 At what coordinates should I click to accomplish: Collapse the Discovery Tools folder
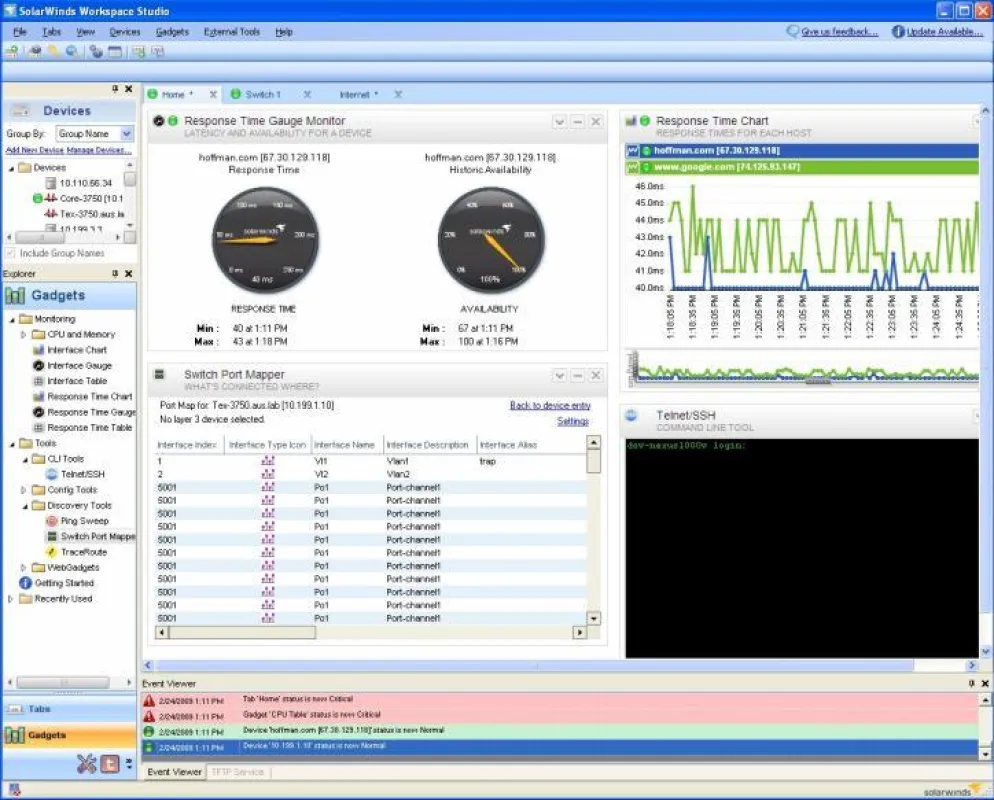click(x=25, y=506)
